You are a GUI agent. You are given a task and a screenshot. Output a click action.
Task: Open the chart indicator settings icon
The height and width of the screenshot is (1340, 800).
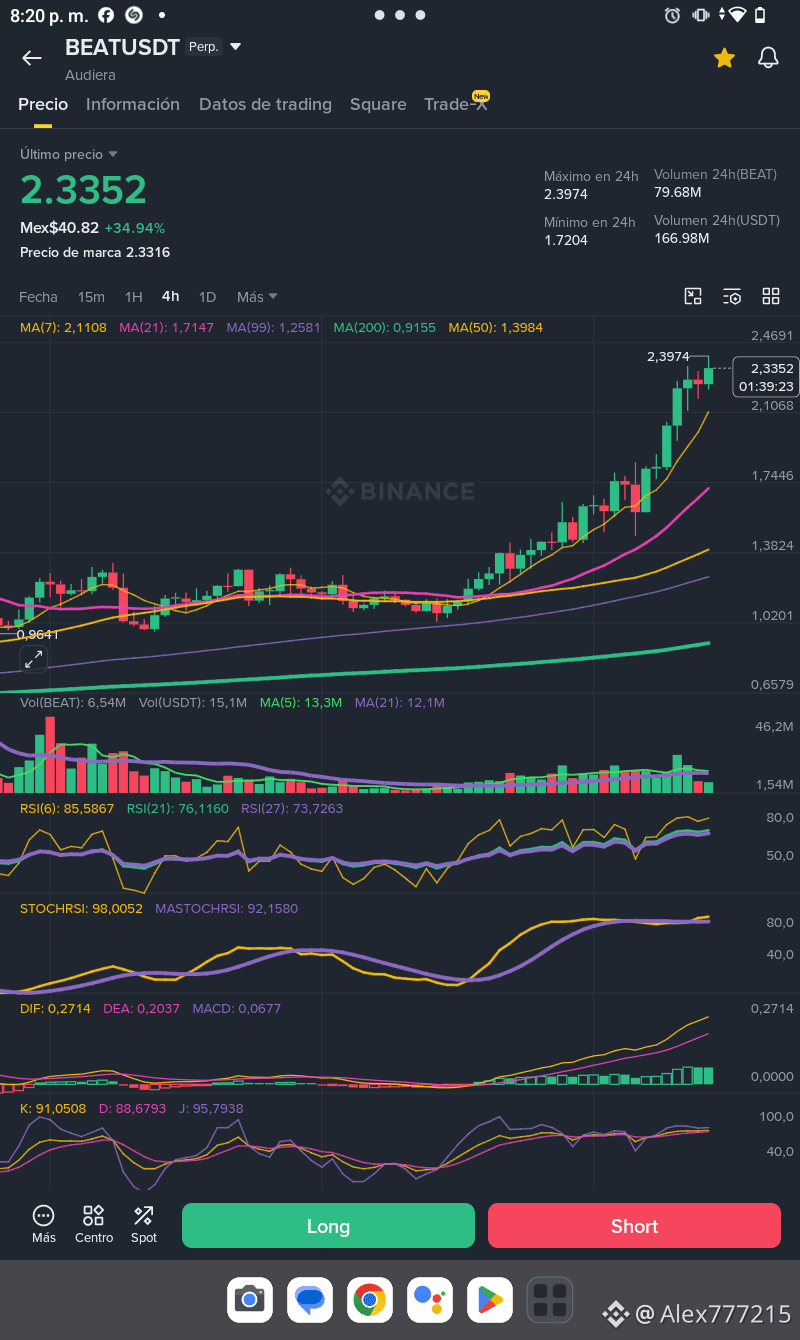tap(732, 296)
